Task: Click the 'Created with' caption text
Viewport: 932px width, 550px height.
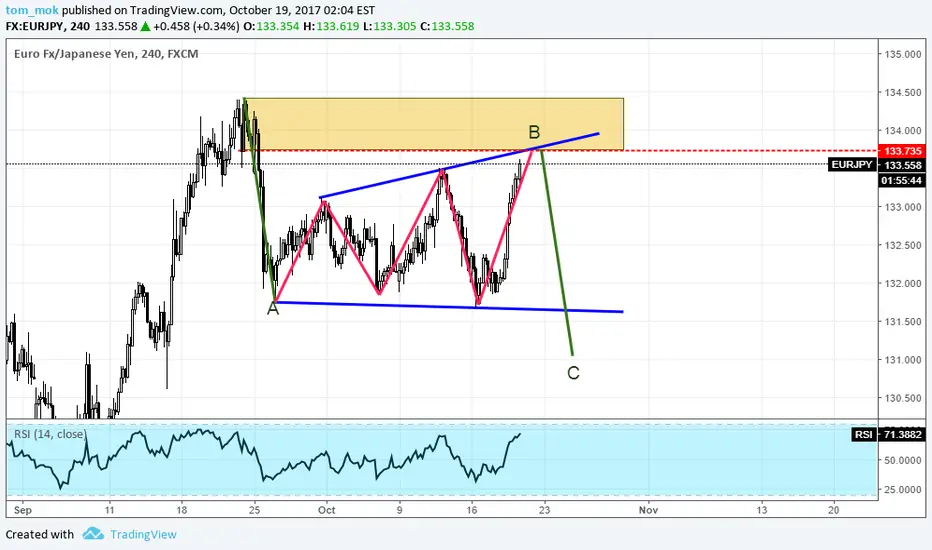Action: coord(40,535)
